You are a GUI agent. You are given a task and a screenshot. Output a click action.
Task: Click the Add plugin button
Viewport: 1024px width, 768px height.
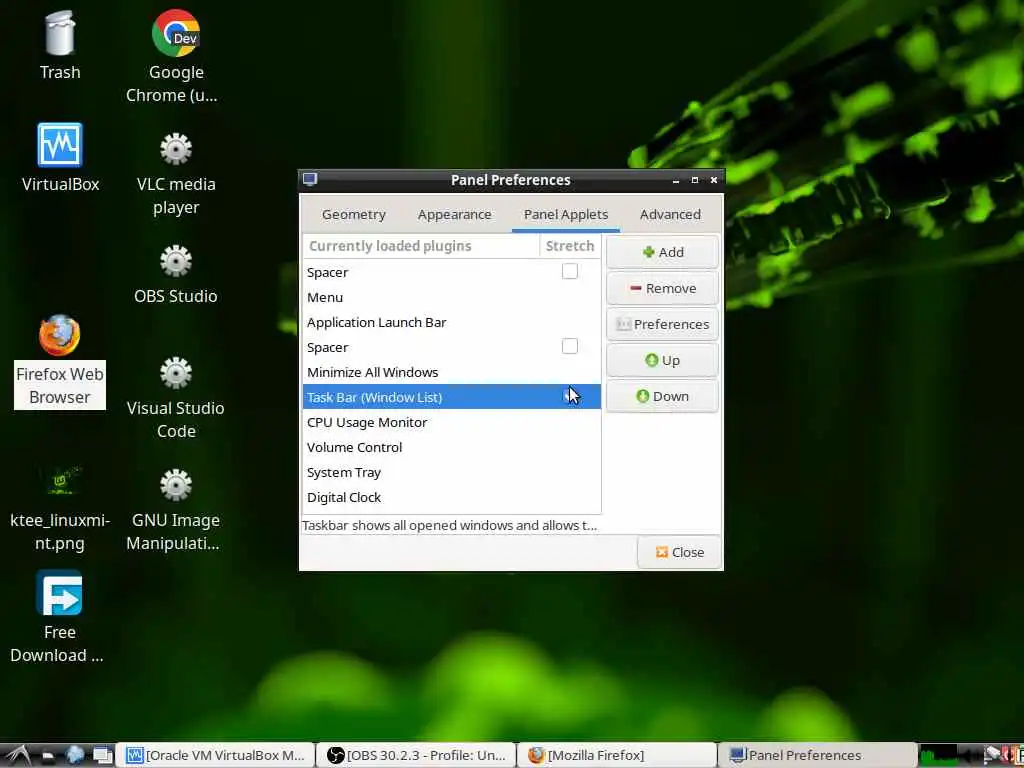tap(662, 252)
